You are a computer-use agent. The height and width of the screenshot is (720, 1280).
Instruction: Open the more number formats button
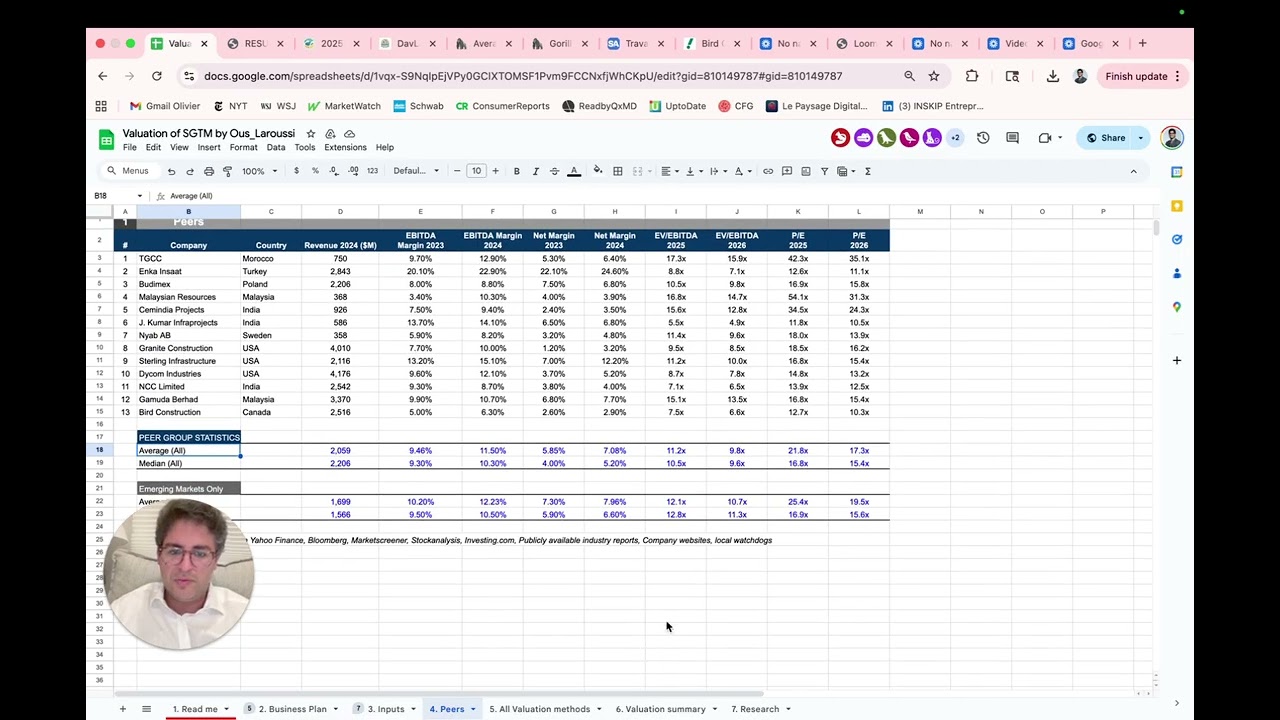click(372, 171)
